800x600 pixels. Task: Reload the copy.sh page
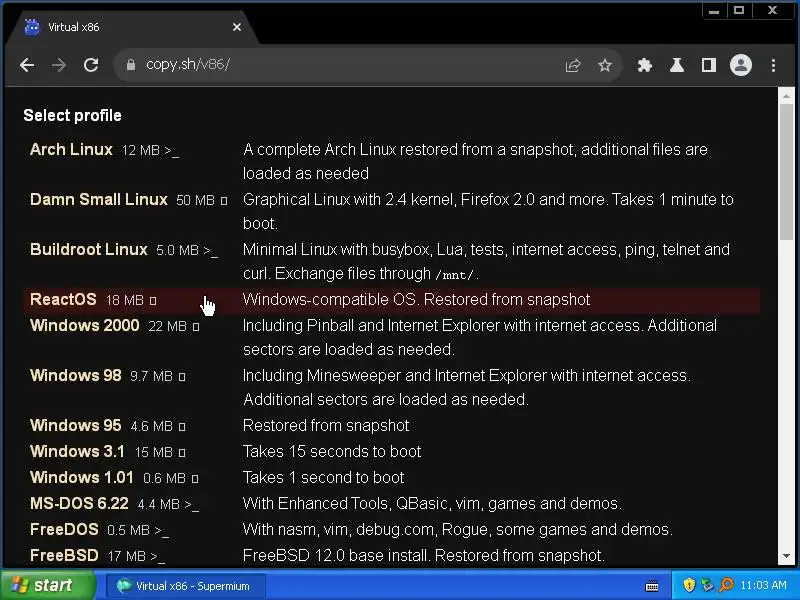(91, 65)
